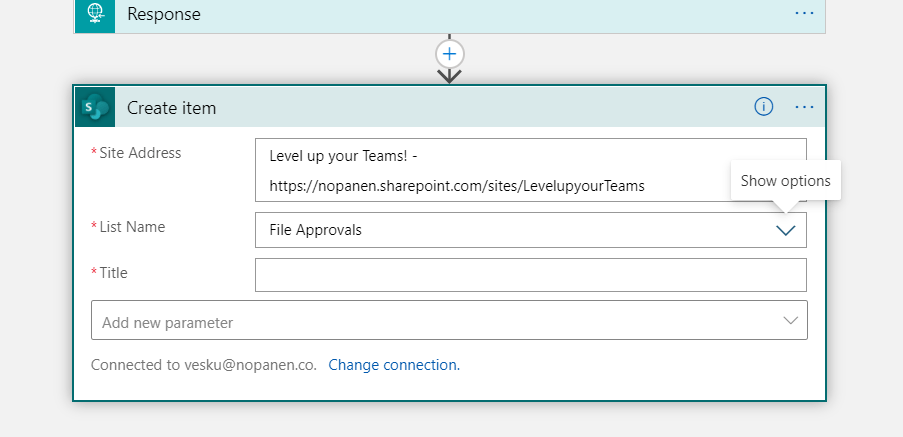Image resolution: width=903 pixels, height=437 pixels.
Task: Click the Connected to vesku@nopanen.co text
Action: coord(203,365)
